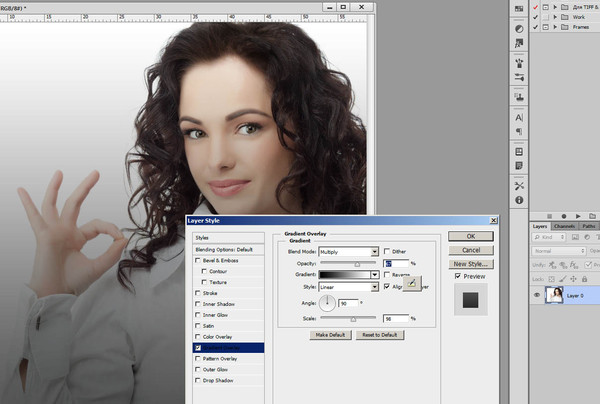Open the Normal blend mode dropdown in Layers

[559, 251]
